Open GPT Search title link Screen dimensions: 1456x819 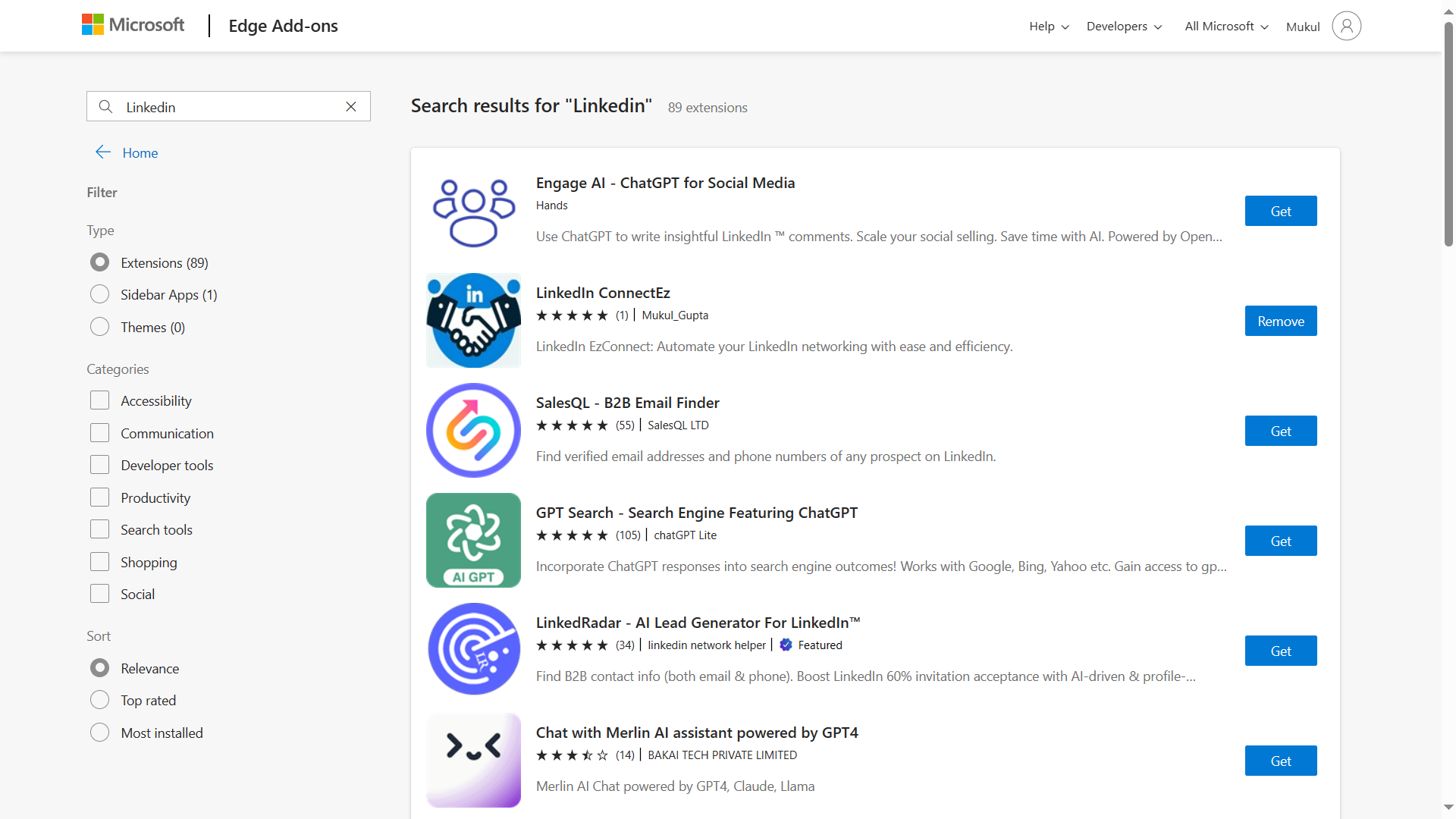696,513
